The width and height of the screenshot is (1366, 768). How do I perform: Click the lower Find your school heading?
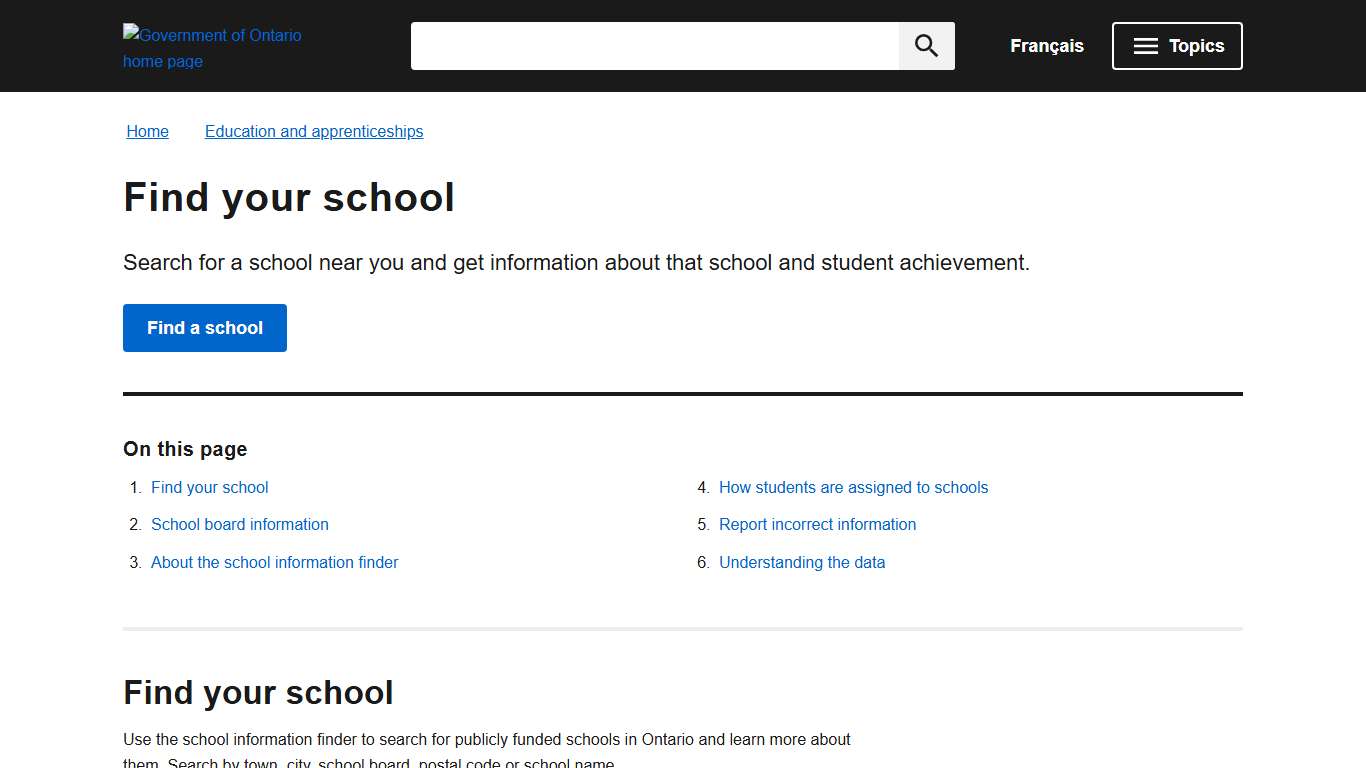point(258,692)
